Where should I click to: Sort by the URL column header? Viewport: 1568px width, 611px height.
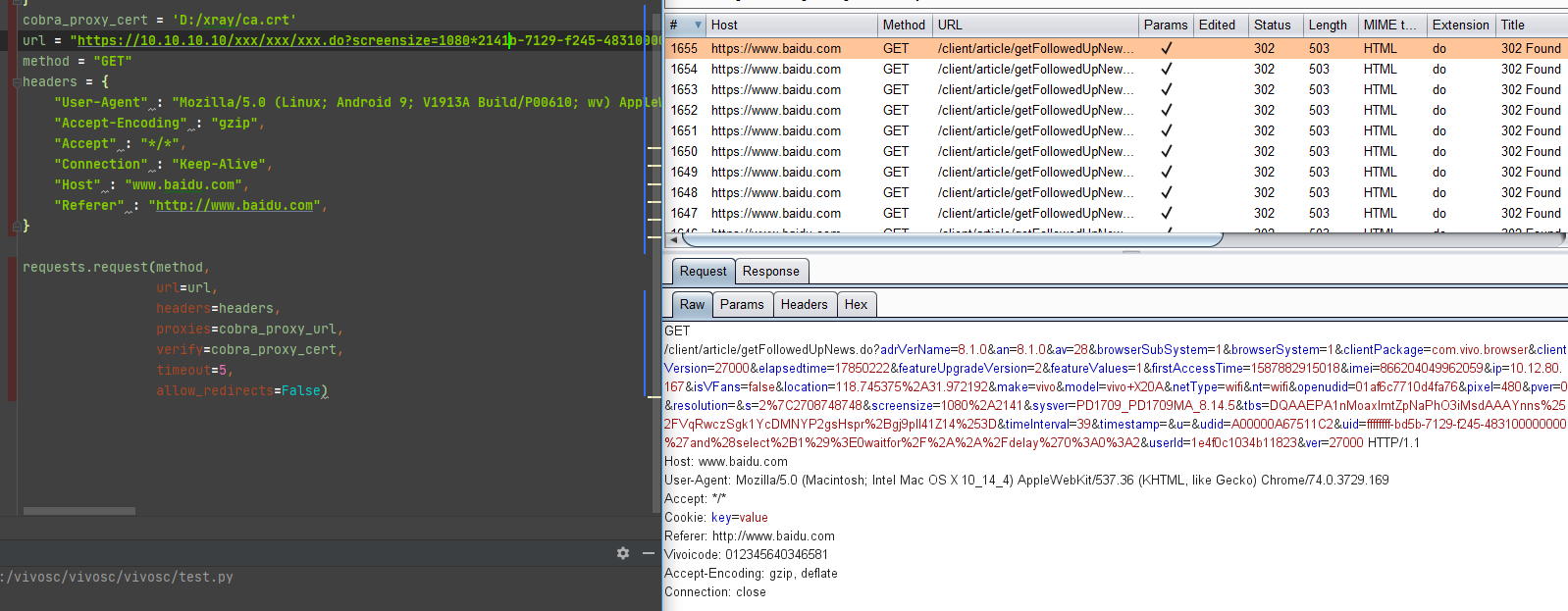[x=1034, y=25]
